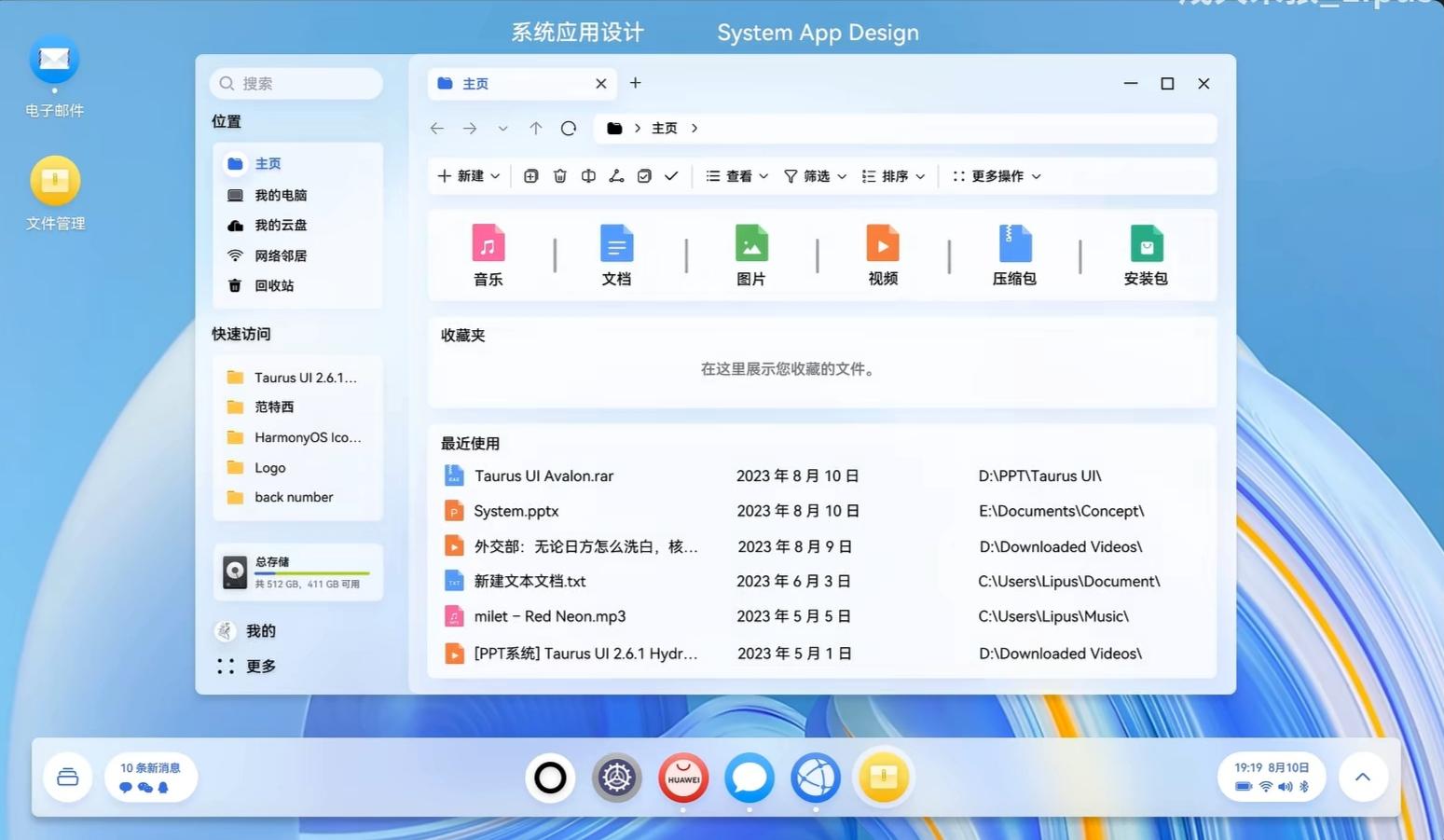The height and width of the screenshot is (840, 1444).
Task: Open a new tab with the plus button
Action: (635, 83)
